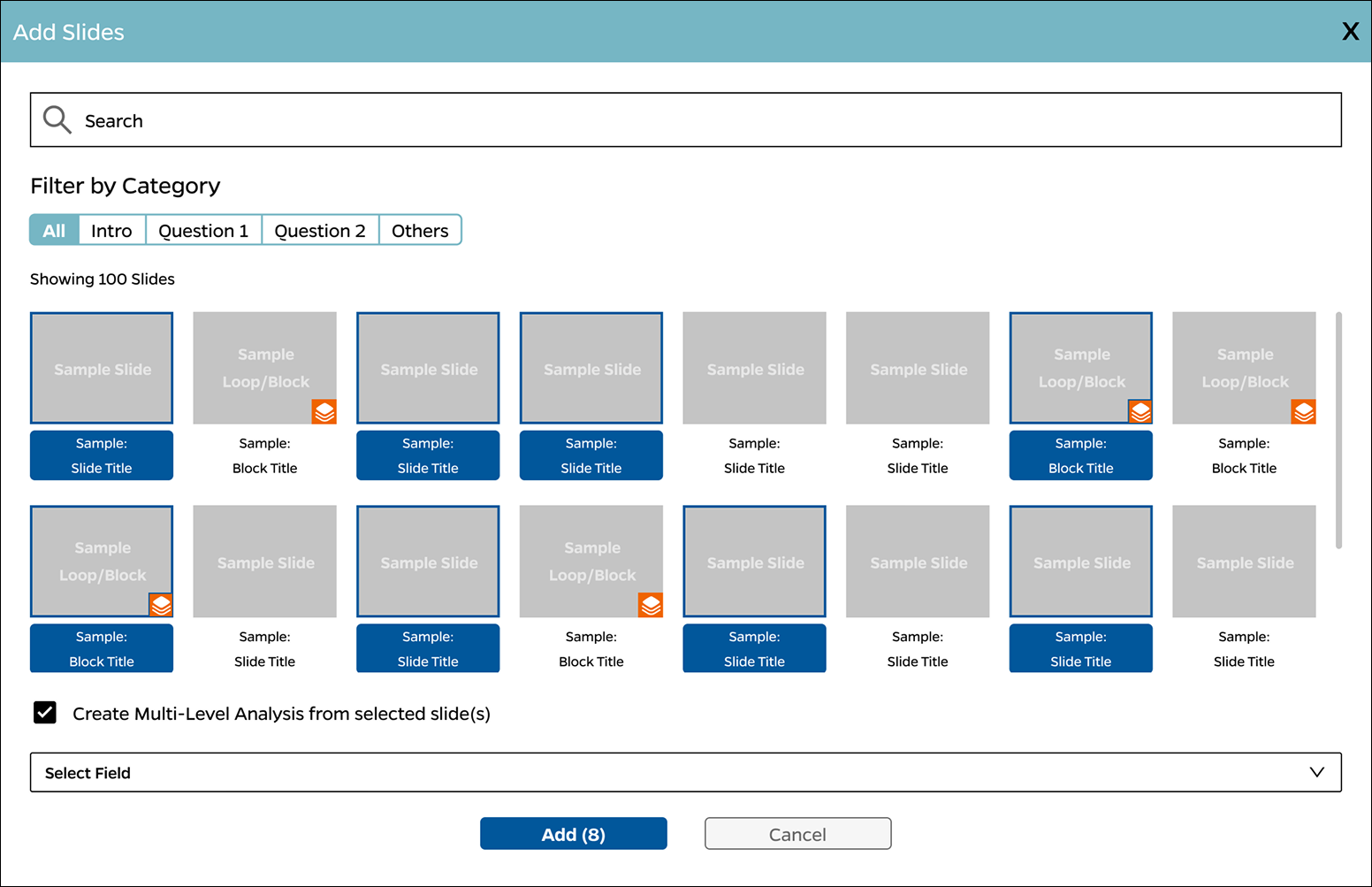This screenshot has height=887, width=1372.
Task: Filter slides by Question 2
Action: point(320,230)
